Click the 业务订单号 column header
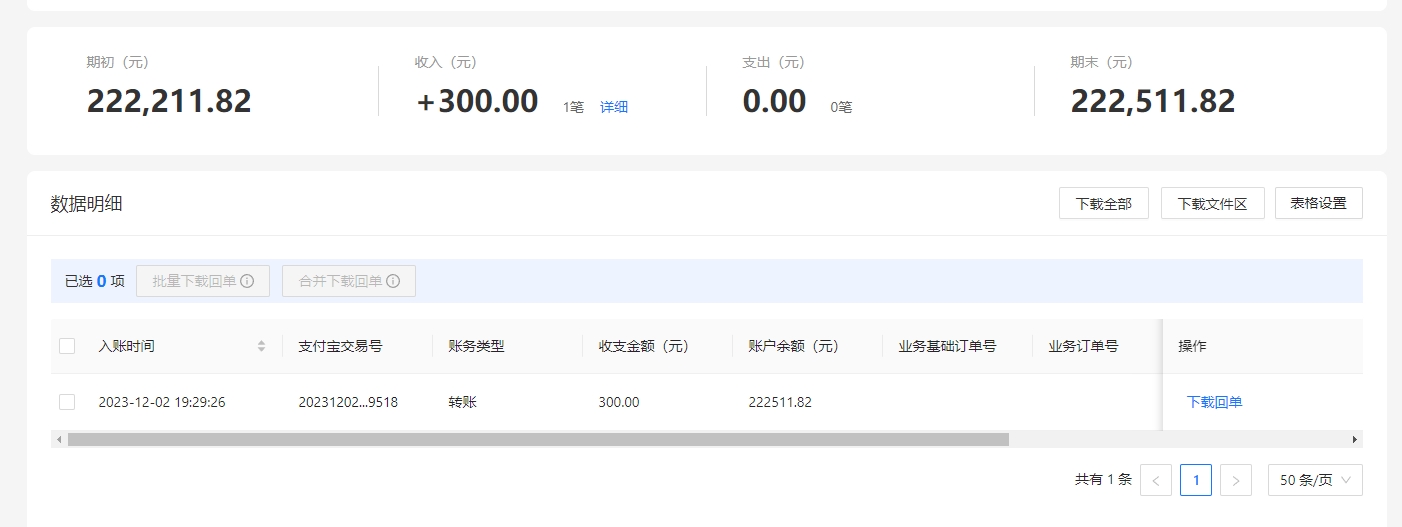The image size is (1402, 527). pyautogui.click(x=1083, y=346)
